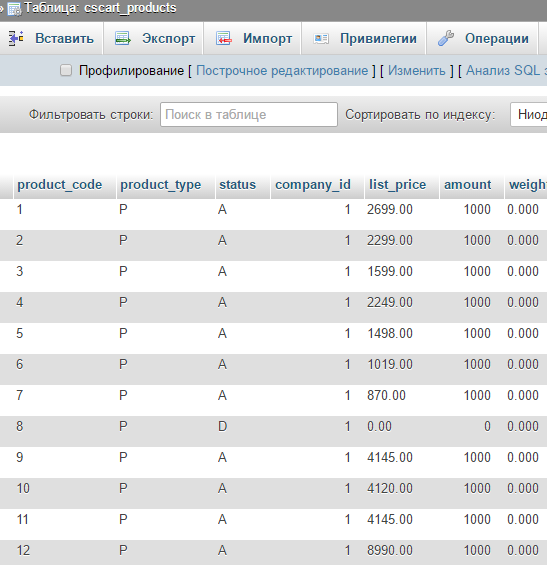
Task: Click product_code cell 10
Action: [x=23, y=488]
